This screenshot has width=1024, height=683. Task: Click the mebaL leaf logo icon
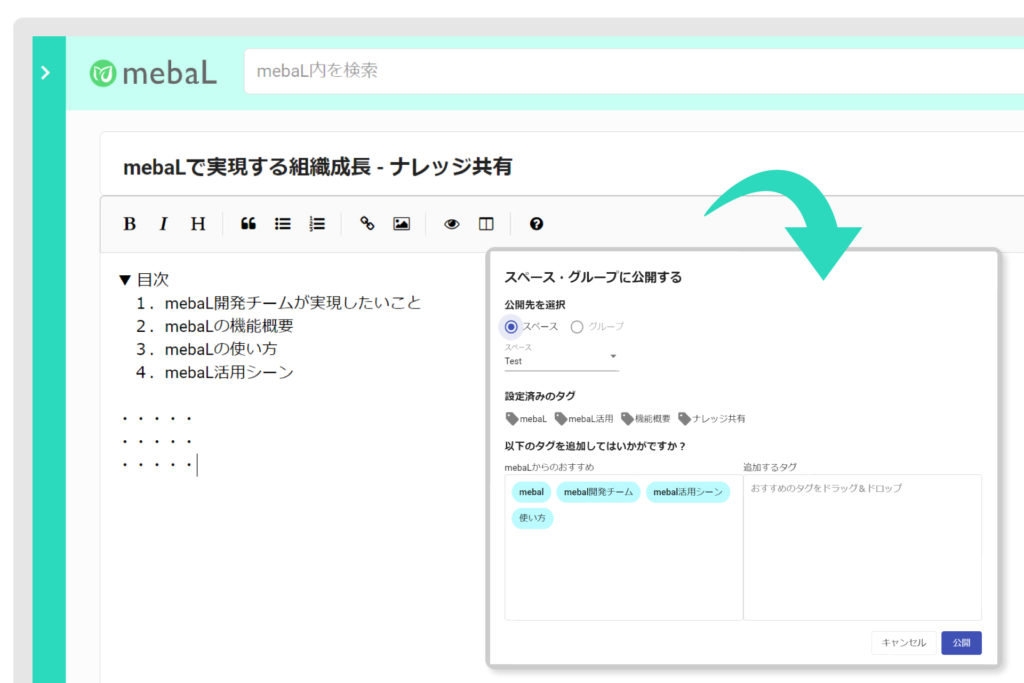pos(103,73)
